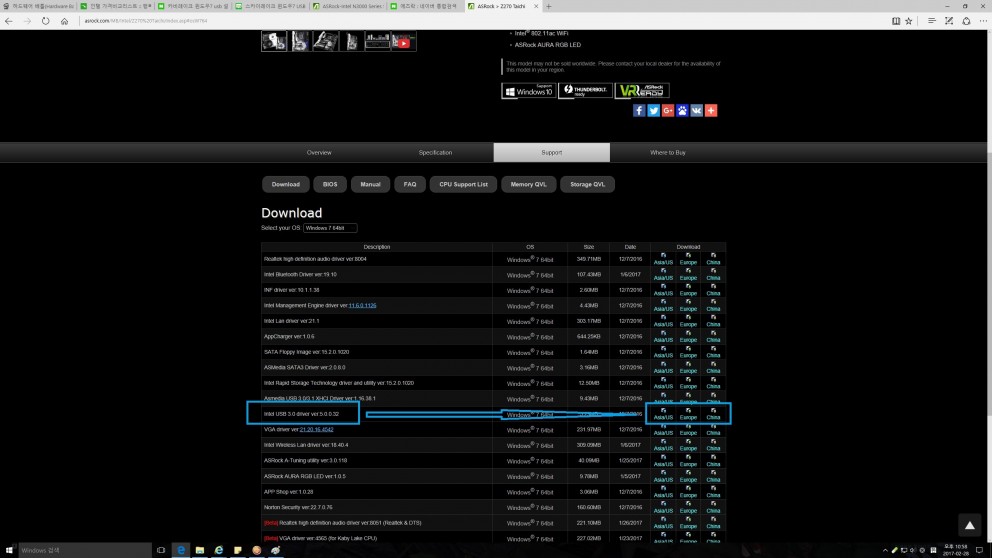Switch to the Overview tab
Screen dimensions: 992x558
[319, 152]
